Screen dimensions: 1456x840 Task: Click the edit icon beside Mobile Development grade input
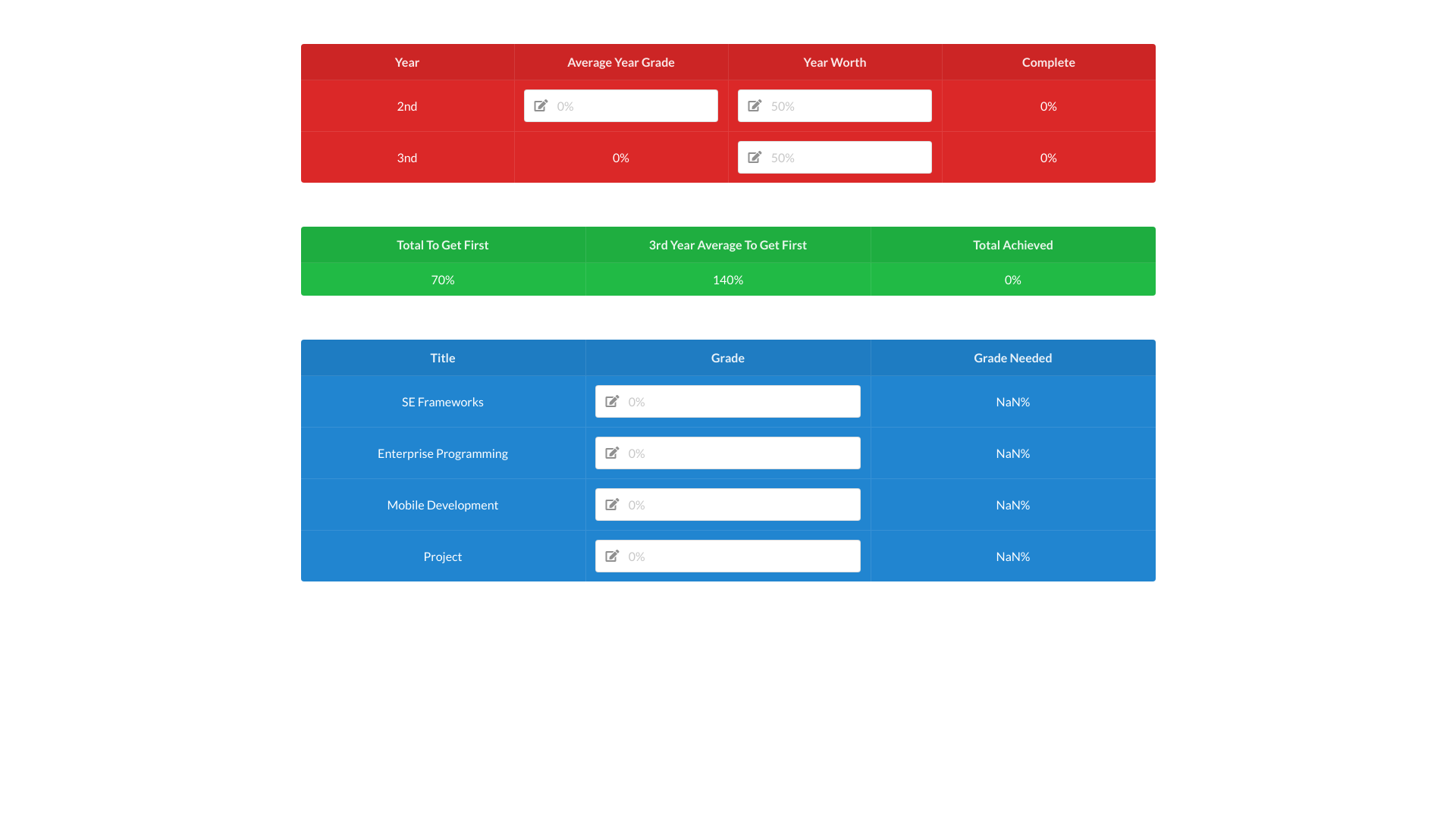(613, 504)
